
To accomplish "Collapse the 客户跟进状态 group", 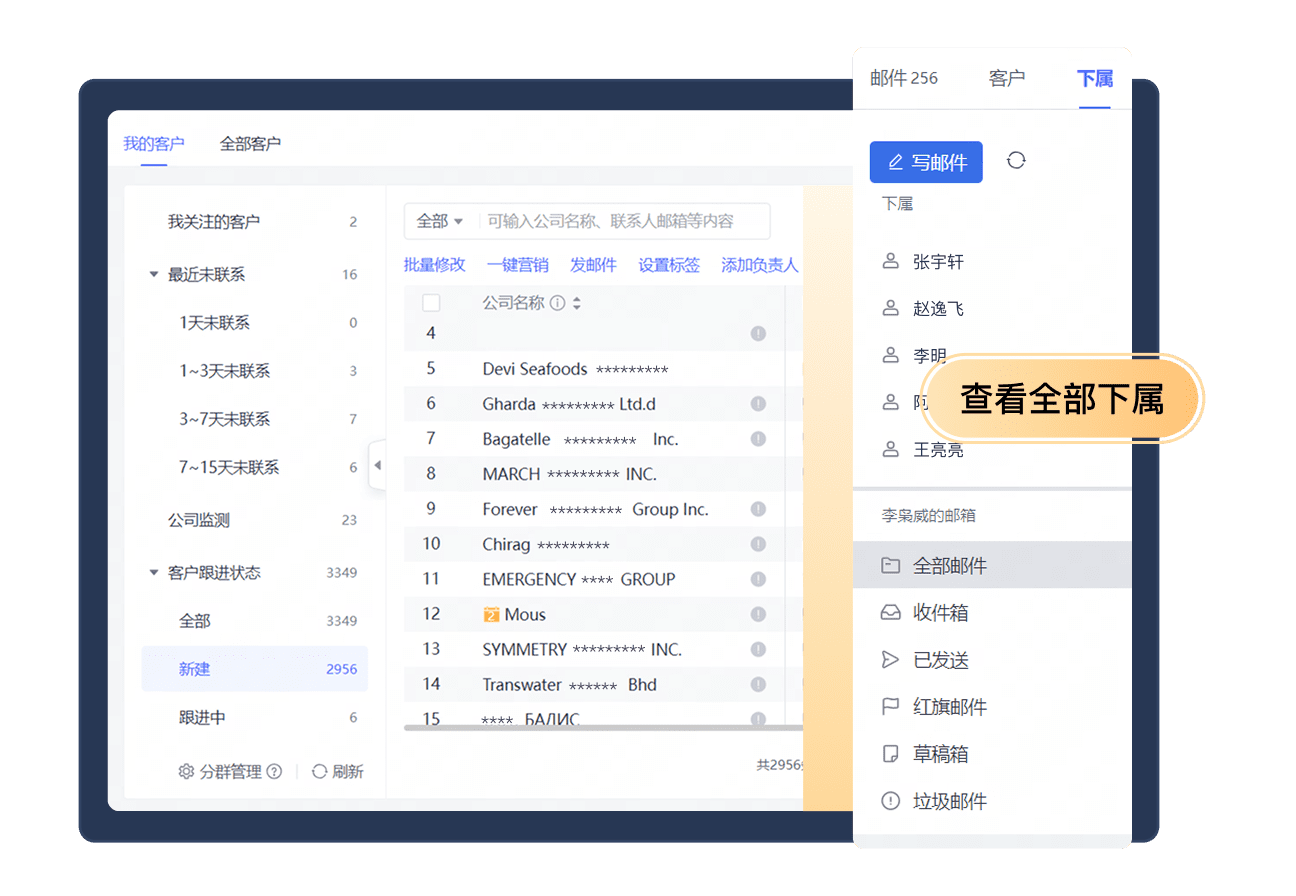I will pyautogui.click(x=154, y=572).
